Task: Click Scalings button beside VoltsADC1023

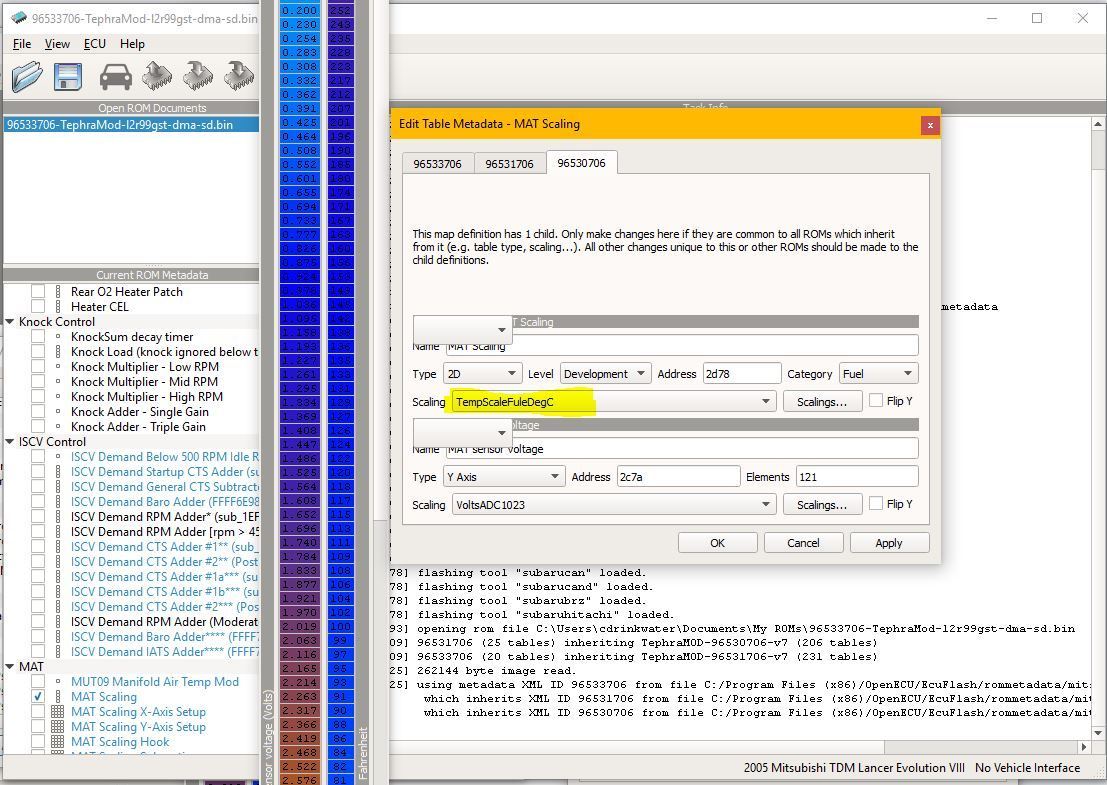Action: tap(821, 505)
